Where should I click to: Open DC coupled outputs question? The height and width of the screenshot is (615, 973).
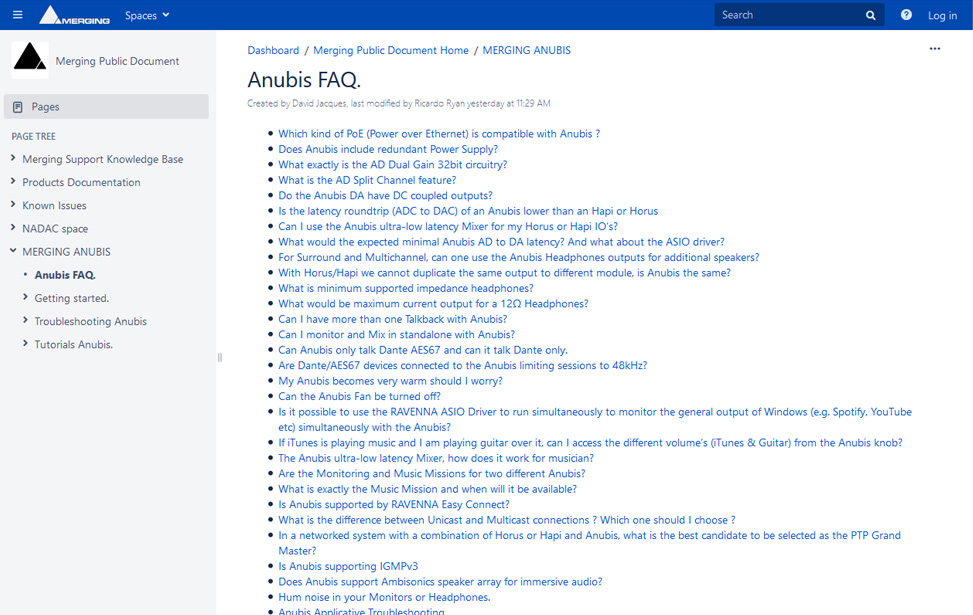tap(385, 195)
